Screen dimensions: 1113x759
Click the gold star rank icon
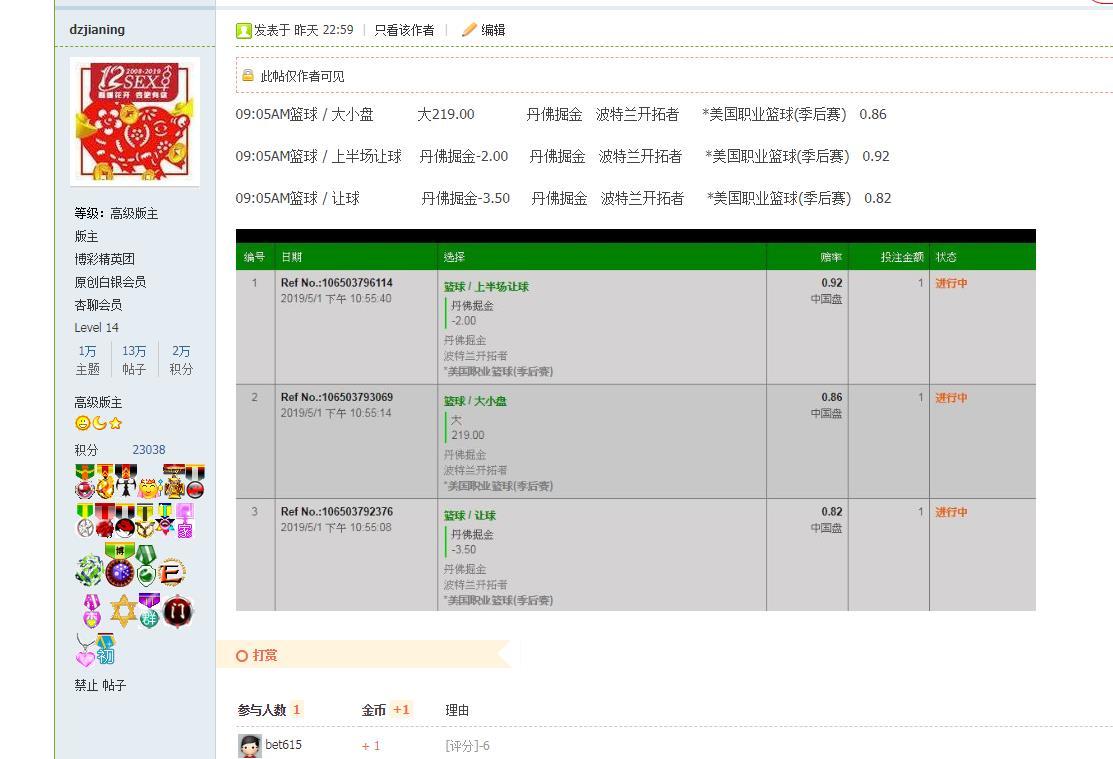click(115, 423)
